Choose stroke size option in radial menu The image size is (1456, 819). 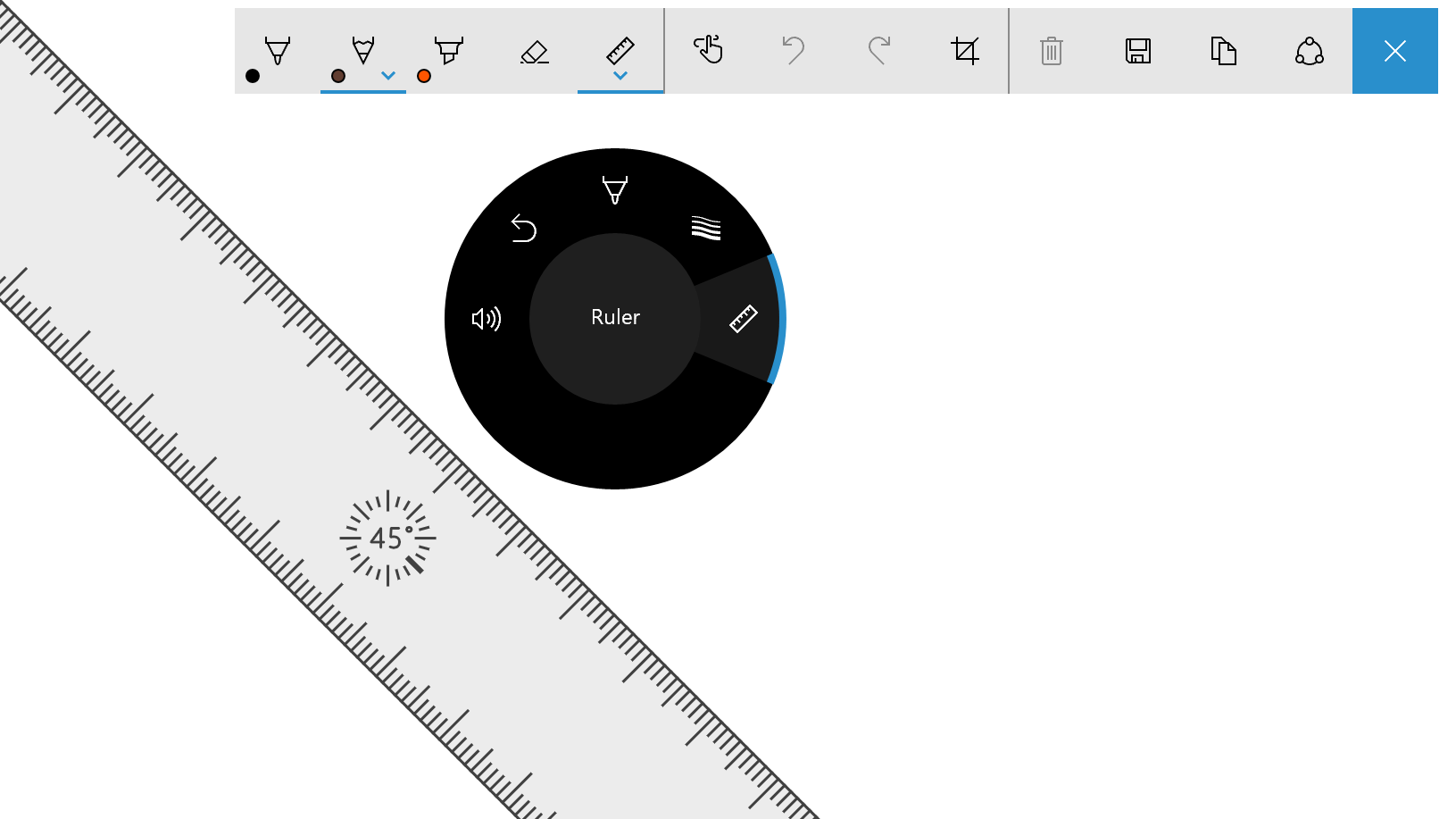point(706,229)
